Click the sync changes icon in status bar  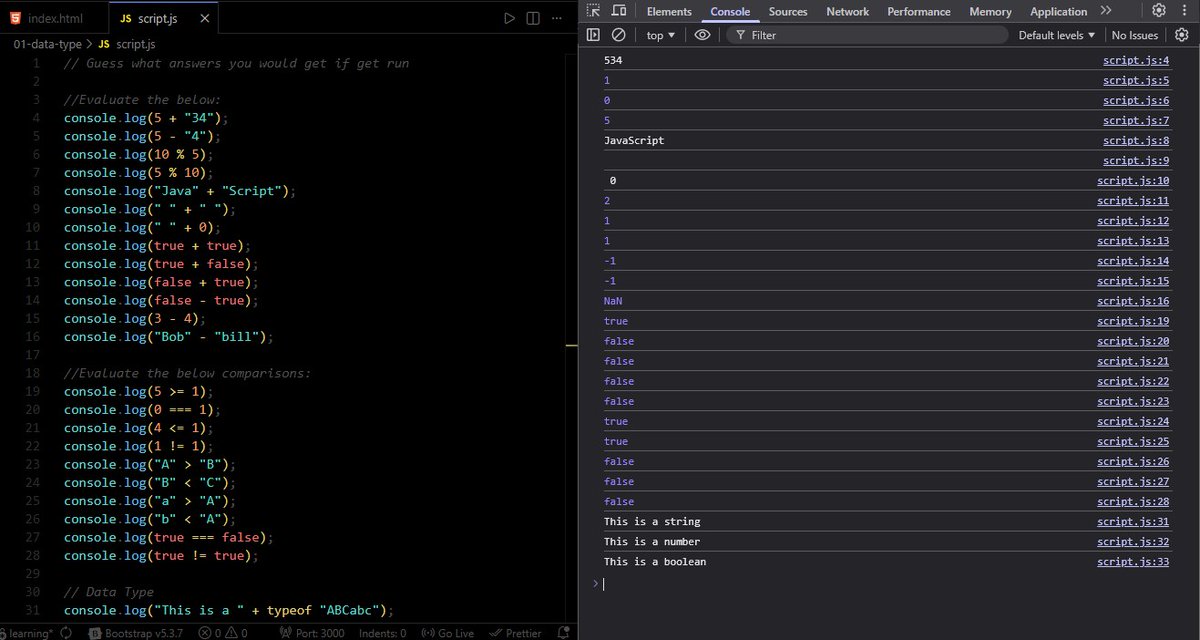click(x=66, y=633)
